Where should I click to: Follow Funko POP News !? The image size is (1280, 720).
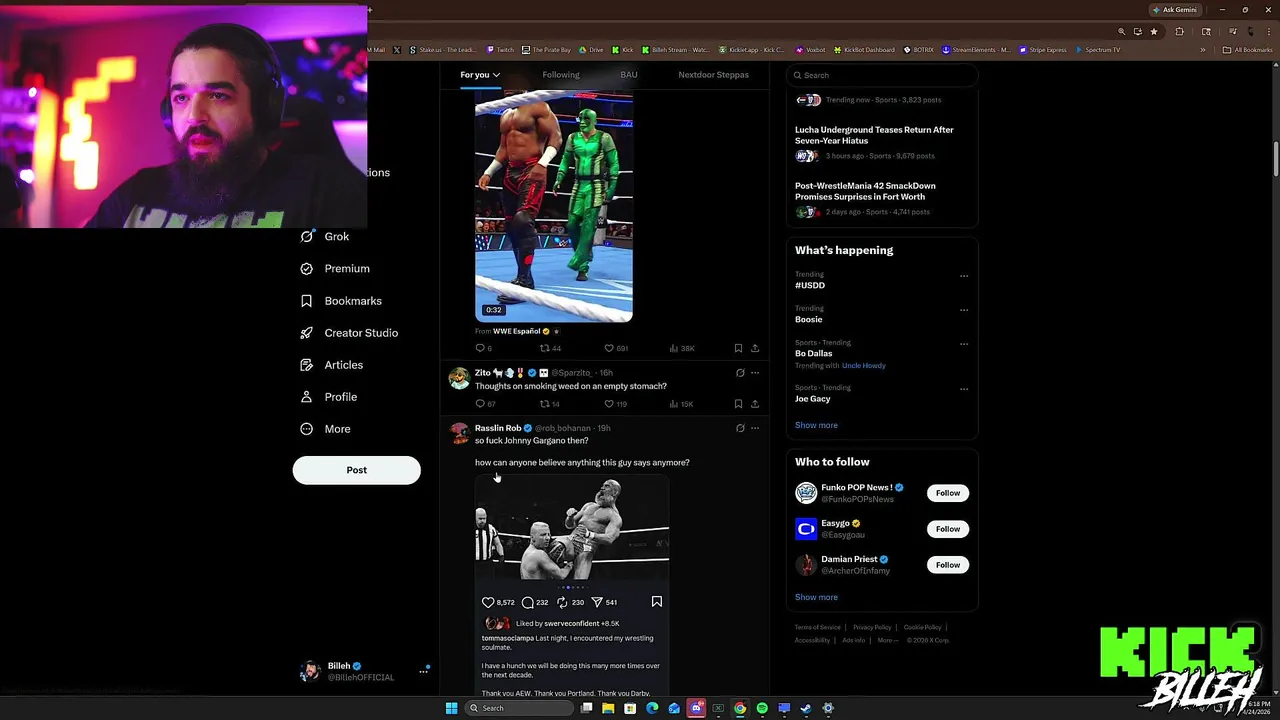pos(948,493)
